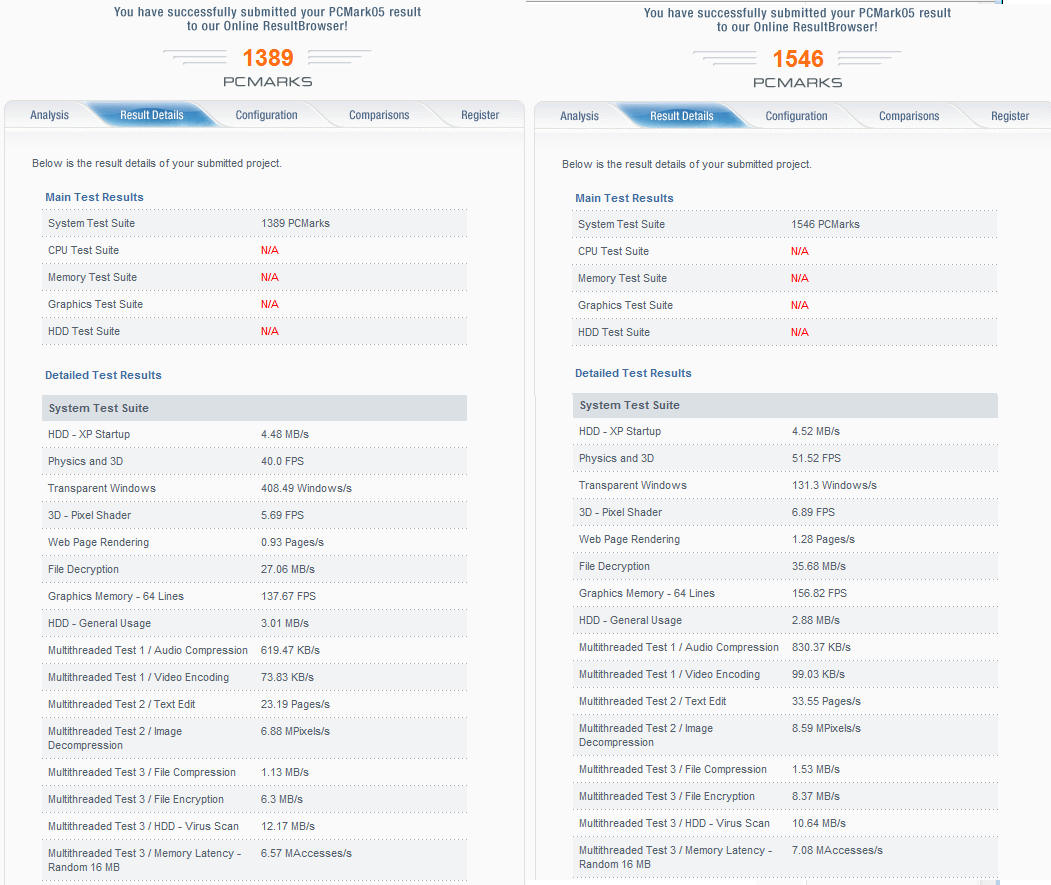Switch to Configuration tab in the 1546 result

(796, 116)
